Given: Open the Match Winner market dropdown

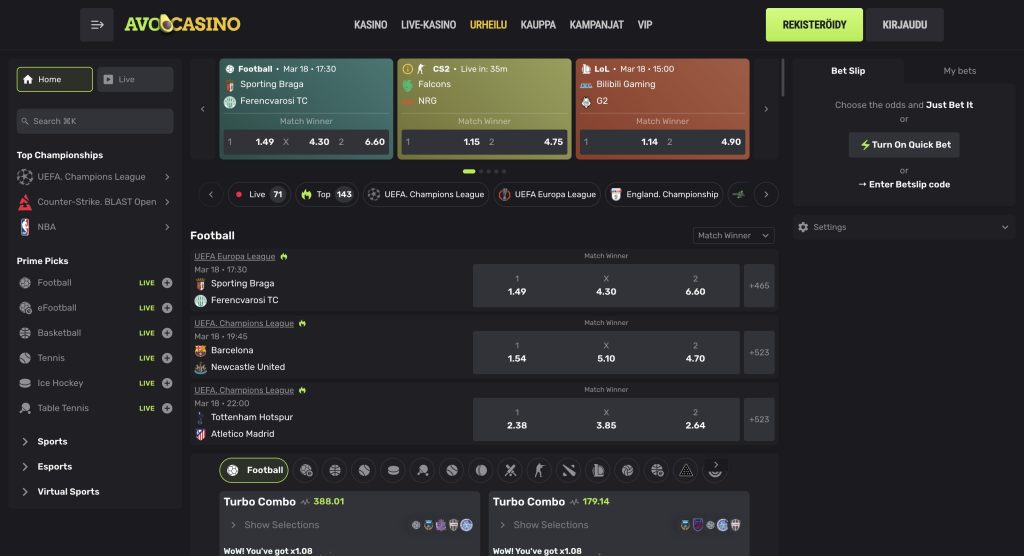Looking at the screenshot, I should (x=733, y=236).
